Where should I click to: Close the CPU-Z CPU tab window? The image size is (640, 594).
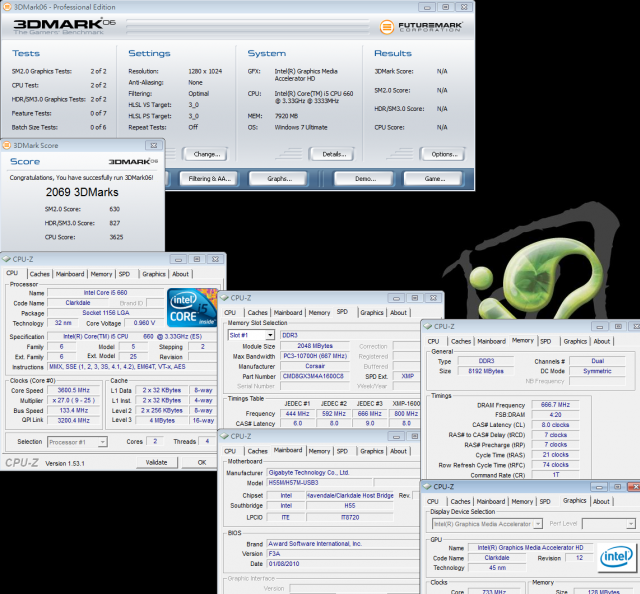(216, 259)
